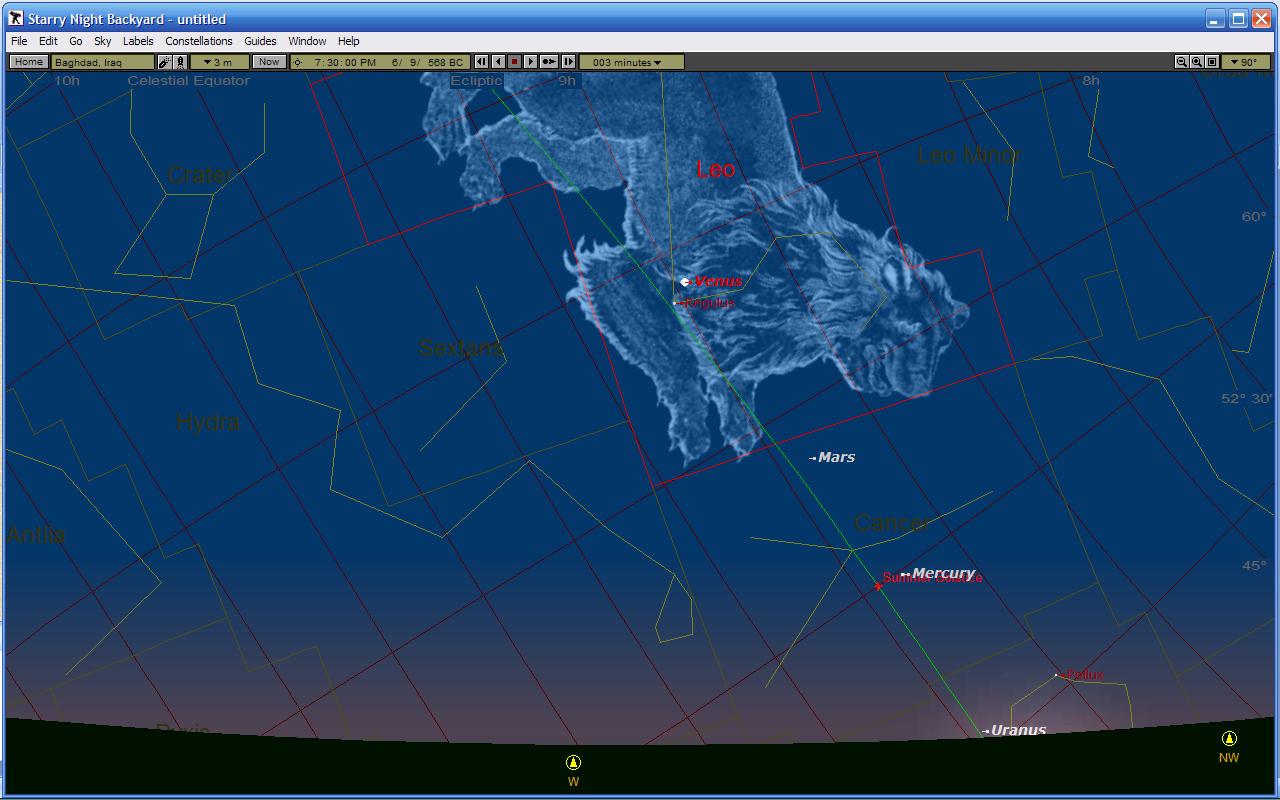The image size is (1280, 800).
Task: Click the Crater constellation label
Action: pos(200,175)
